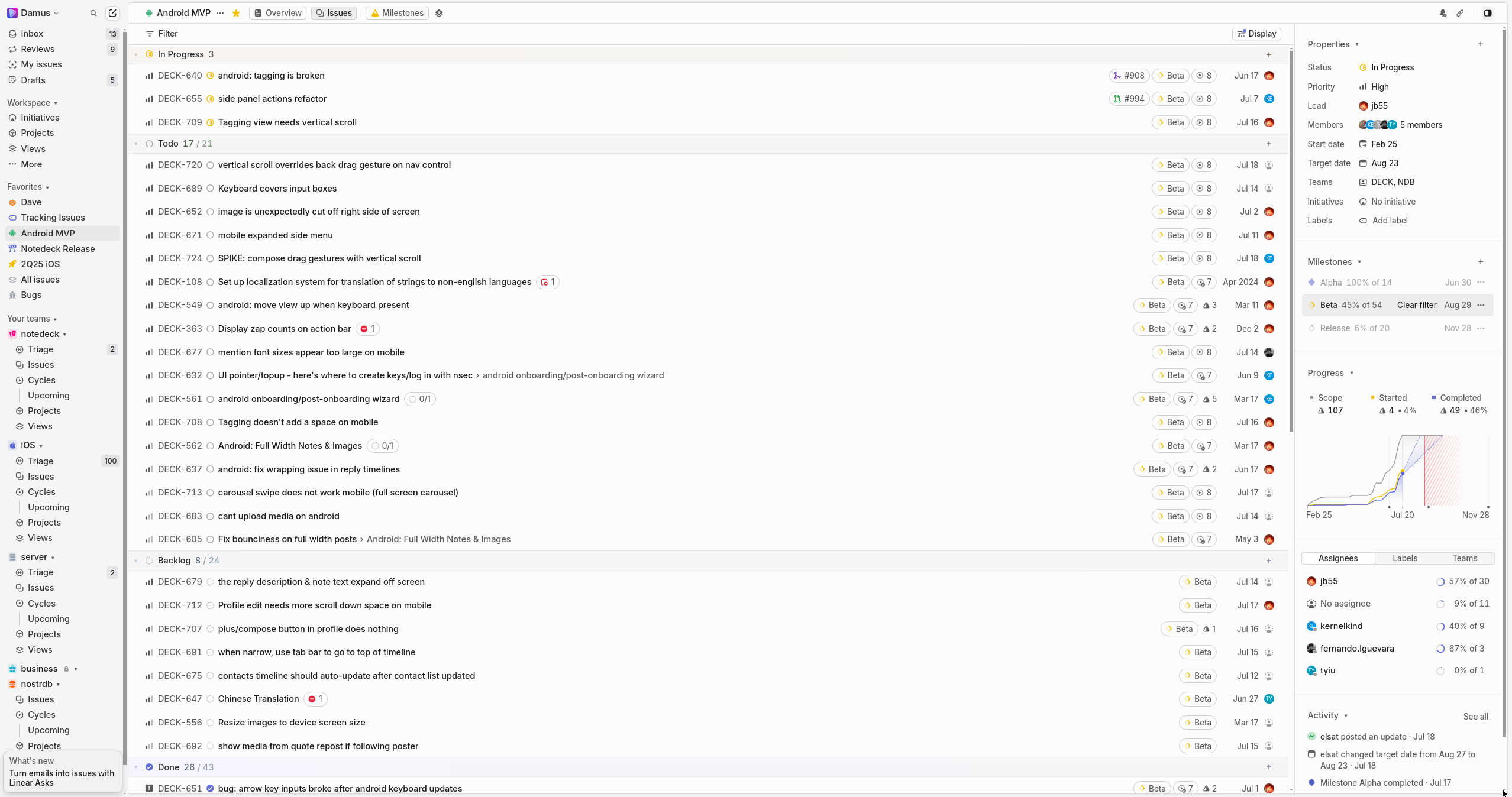Add issue to Done group plus
The width and height of the screenshot is (1512, 797).
tap(1269, 767)
